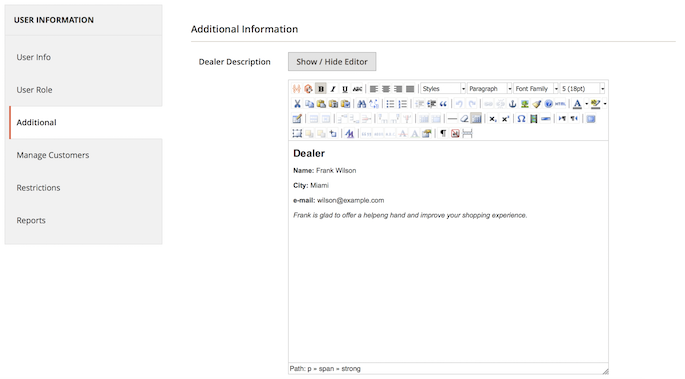Open the Styles dropdown
The image size is (685, 379).
[x=443, y=89]
